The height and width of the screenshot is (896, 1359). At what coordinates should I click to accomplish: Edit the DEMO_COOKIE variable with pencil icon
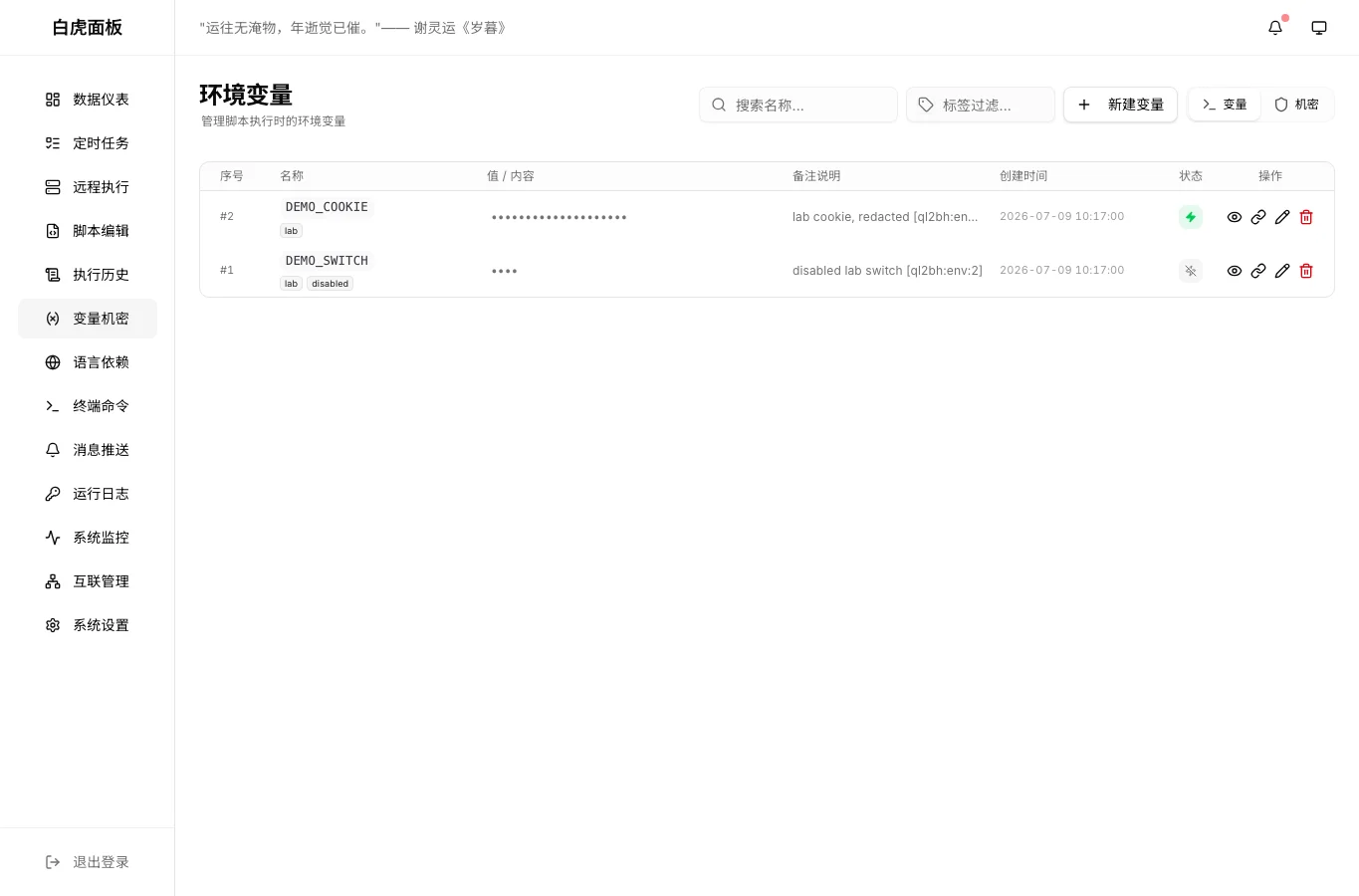(x=1282, y=217)
